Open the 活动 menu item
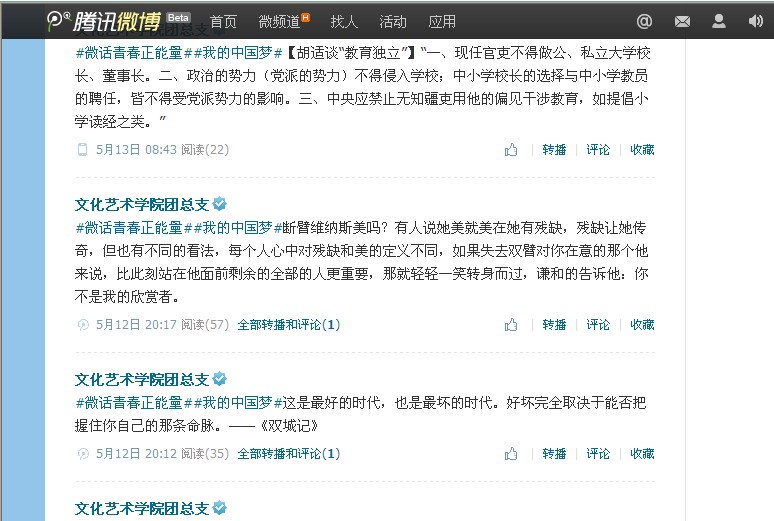The image size is (774, 521). [x=393, y=22]
